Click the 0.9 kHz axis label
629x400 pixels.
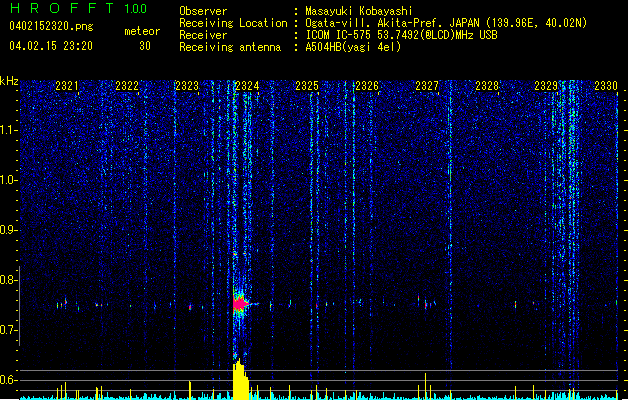coord(8,230)
